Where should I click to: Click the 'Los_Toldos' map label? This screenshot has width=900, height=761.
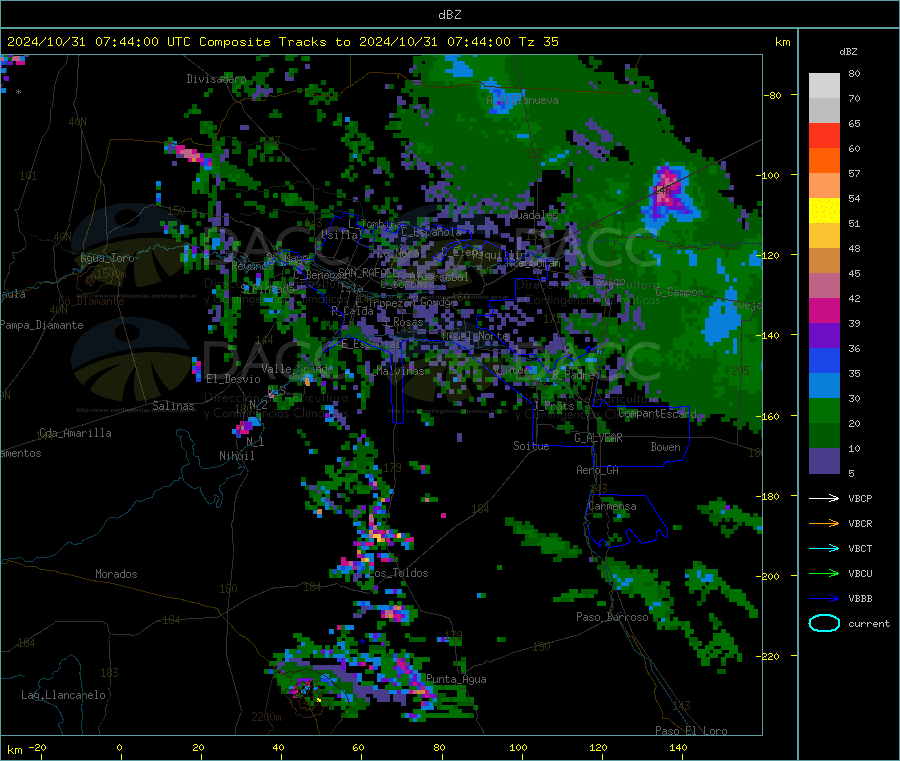pos(399,573)
